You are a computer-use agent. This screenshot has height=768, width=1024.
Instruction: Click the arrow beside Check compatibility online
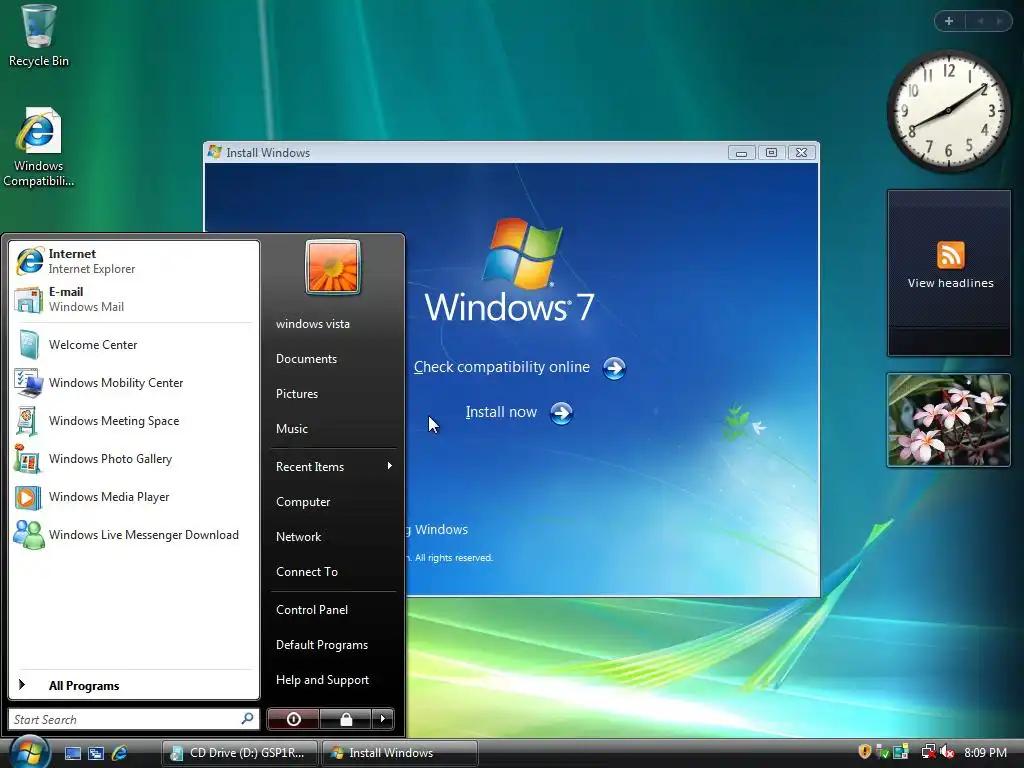click(x=614, y=368)
